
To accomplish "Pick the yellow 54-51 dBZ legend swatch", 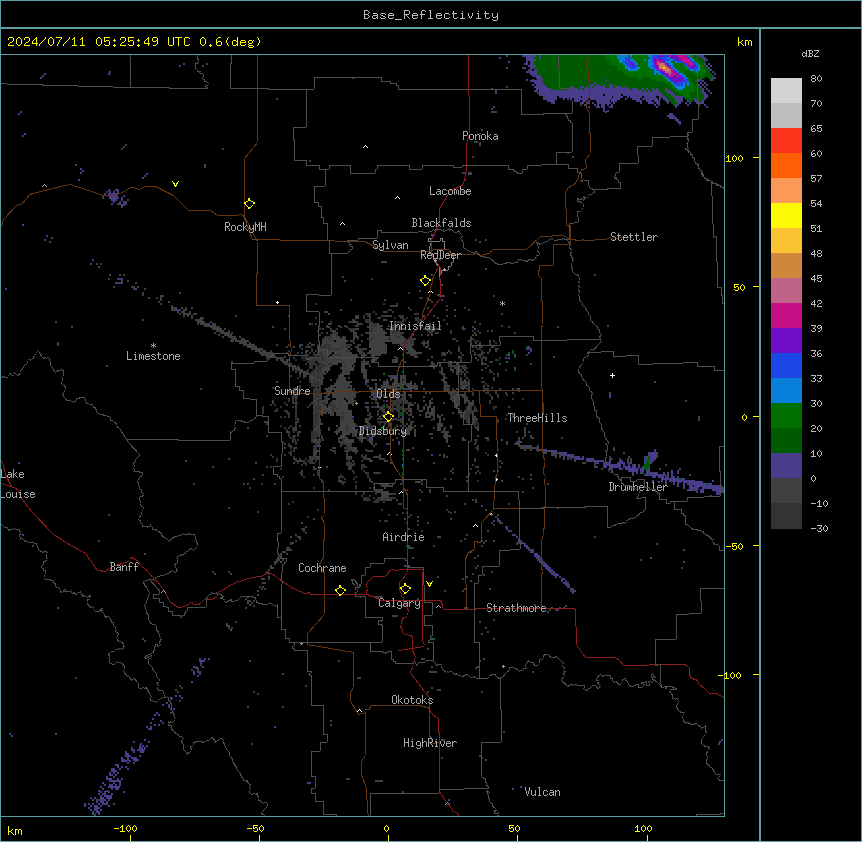I will pos(786,215).
